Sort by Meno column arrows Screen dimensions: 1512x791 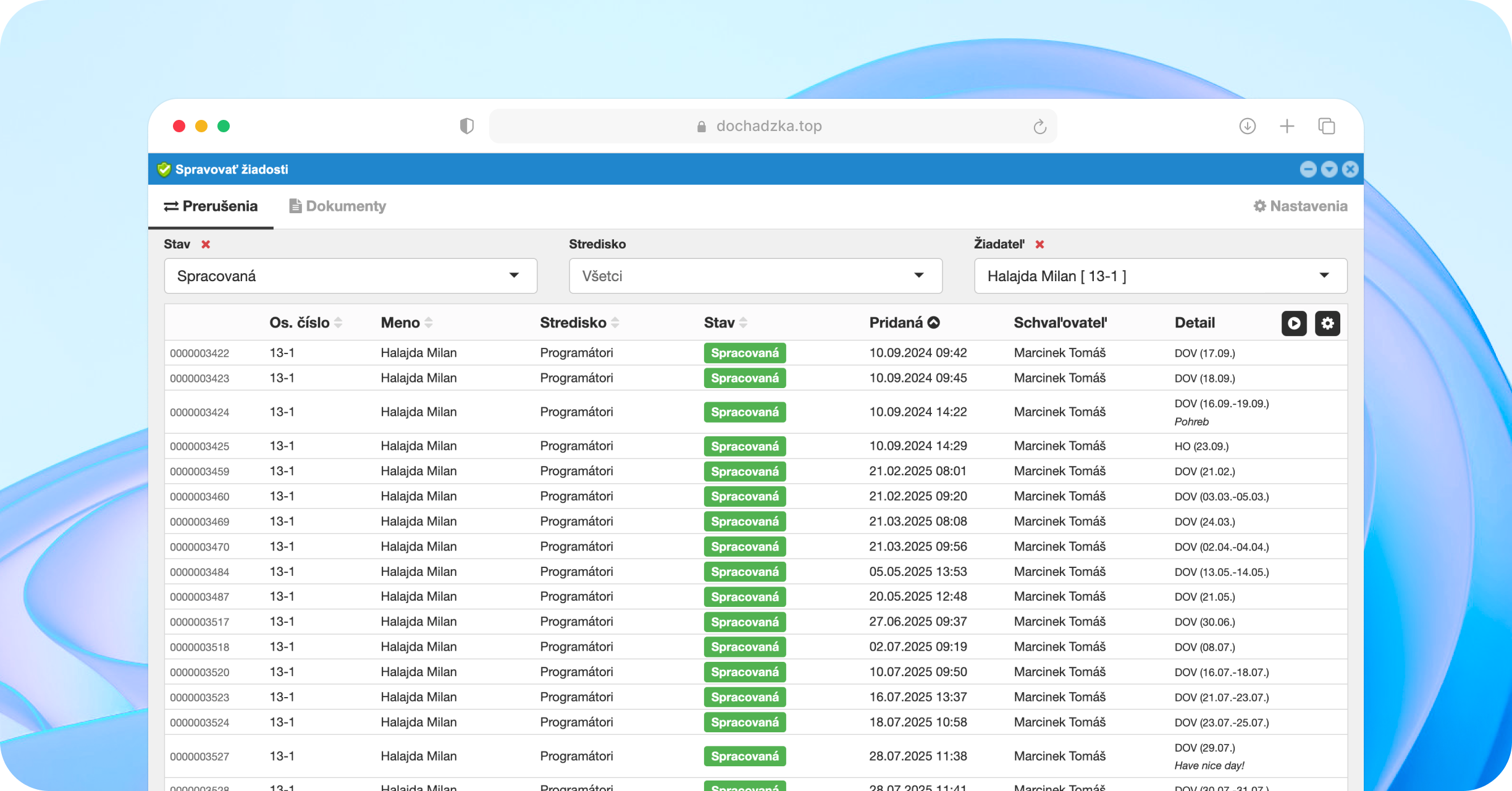coord(429,323)
